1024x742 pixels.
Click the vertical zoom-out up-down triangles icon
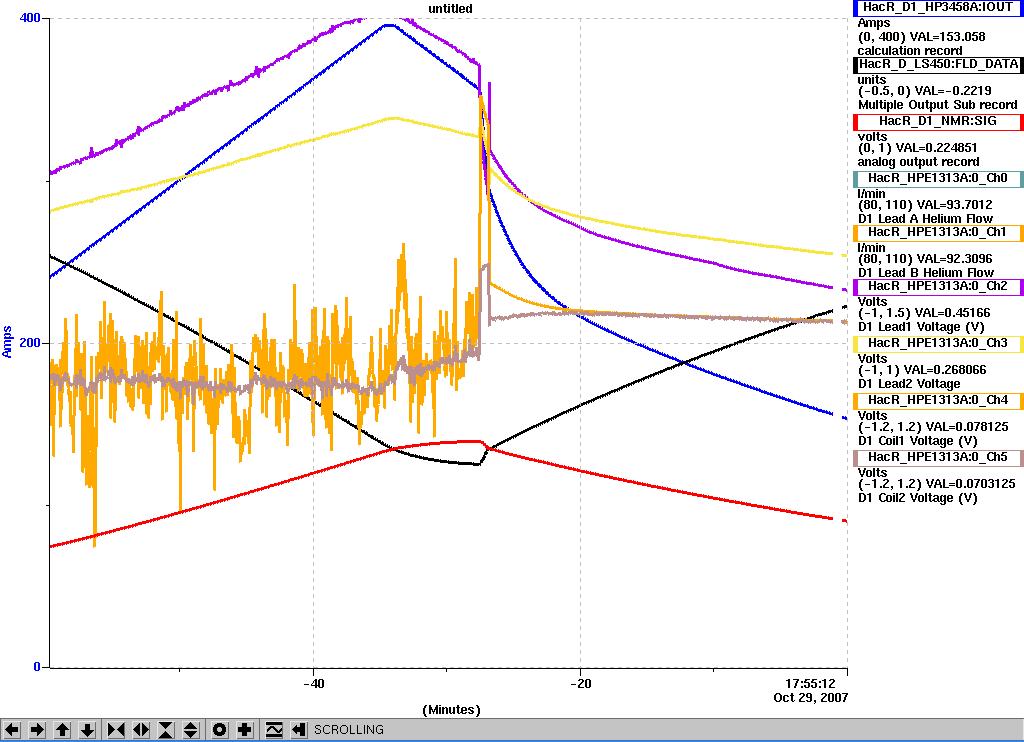tap(191, 730)
